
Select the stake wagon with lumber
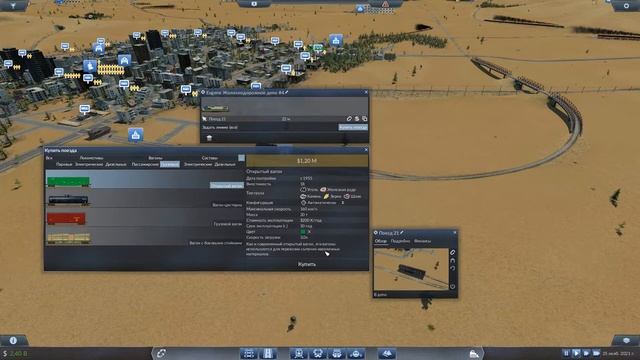[145, 237]
